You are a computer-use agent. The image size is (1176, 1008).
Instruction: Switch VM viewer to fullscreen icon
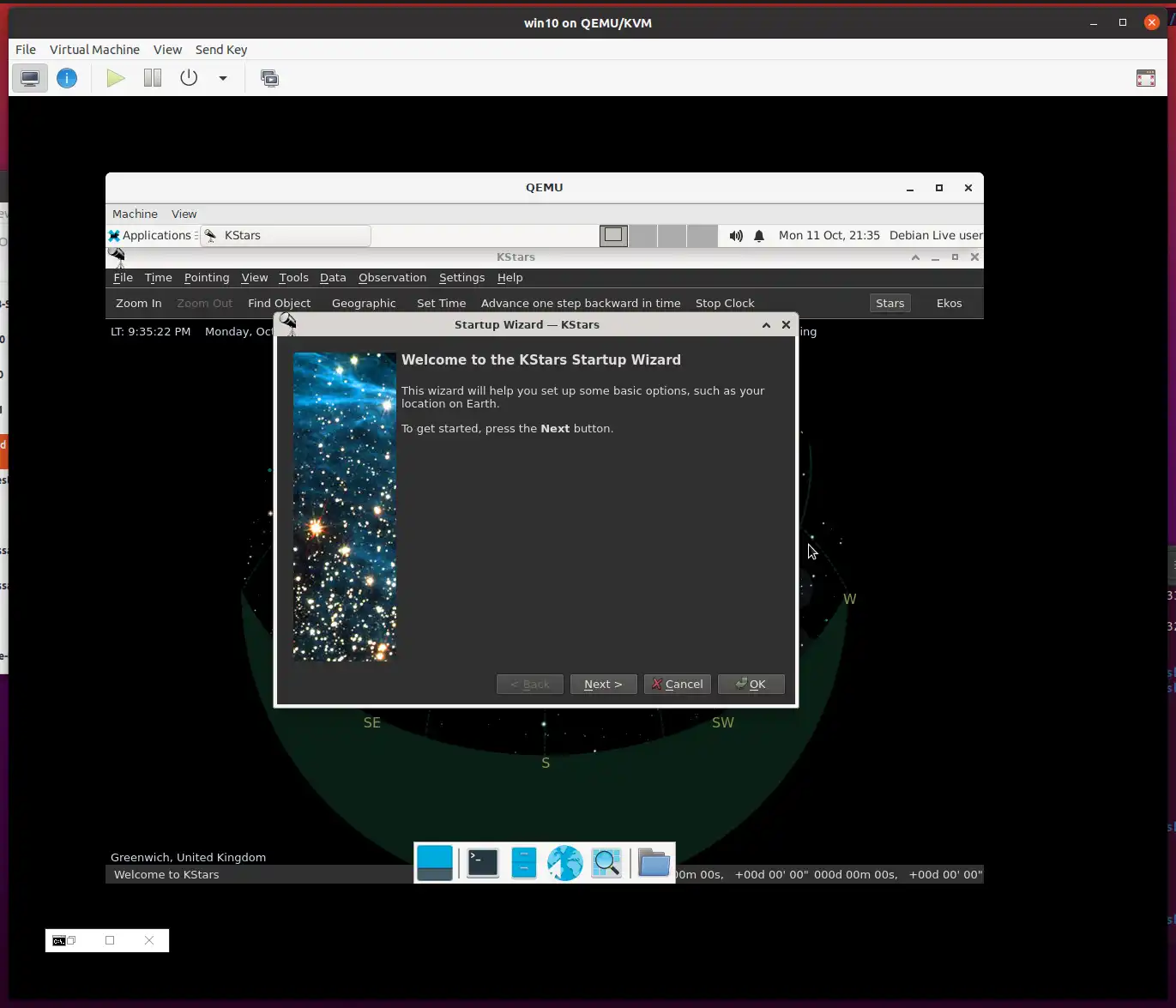click(x=1146, y=79)
